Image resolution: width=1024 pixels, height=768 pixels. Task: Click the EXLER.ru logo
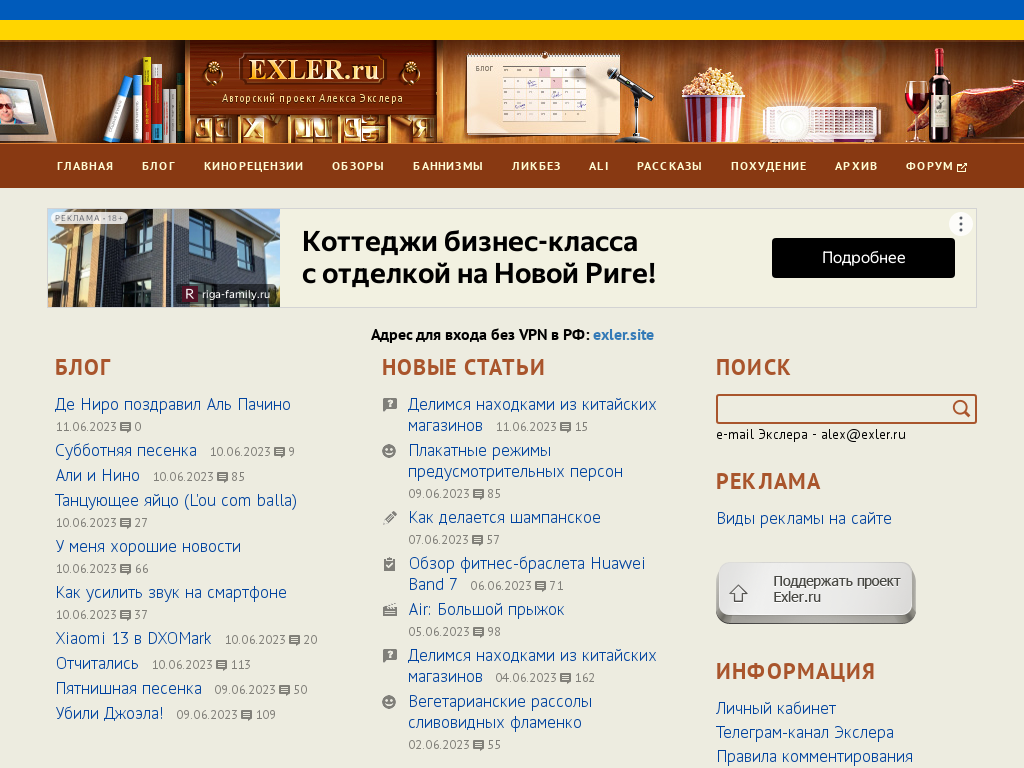point(312,71)
